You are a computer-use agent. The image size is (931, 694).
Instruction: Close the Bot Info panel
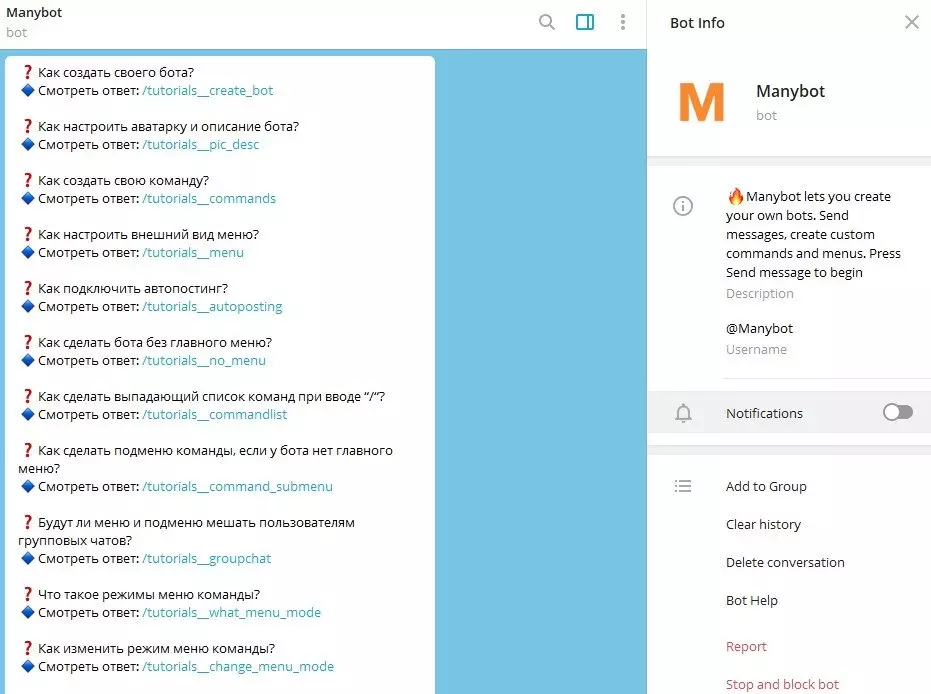[911, 23]
